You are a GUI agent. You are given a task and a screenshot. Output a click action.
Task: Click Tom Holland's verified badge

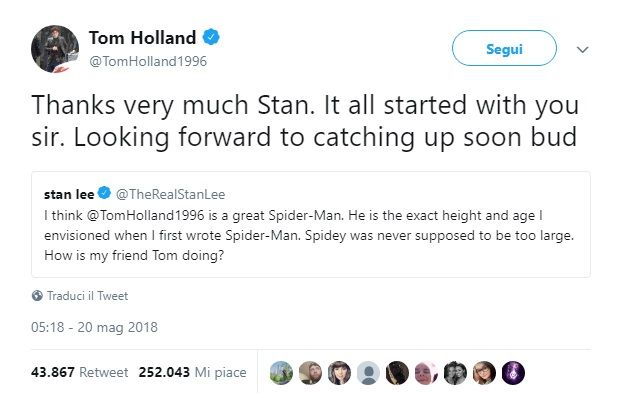(211, 37)
